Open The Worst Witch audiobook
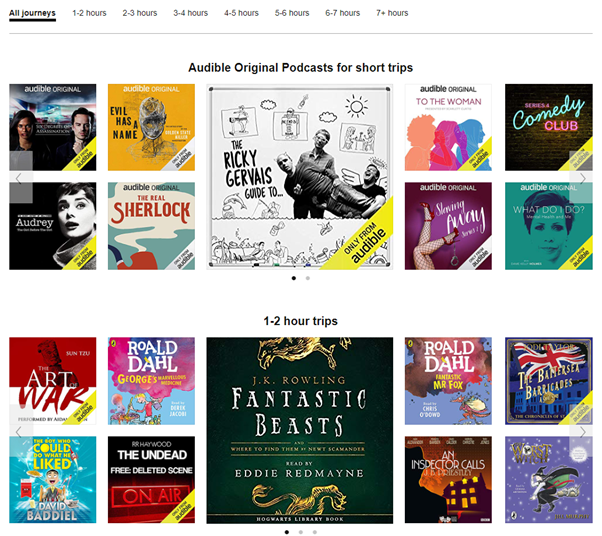 coord(549,480)
